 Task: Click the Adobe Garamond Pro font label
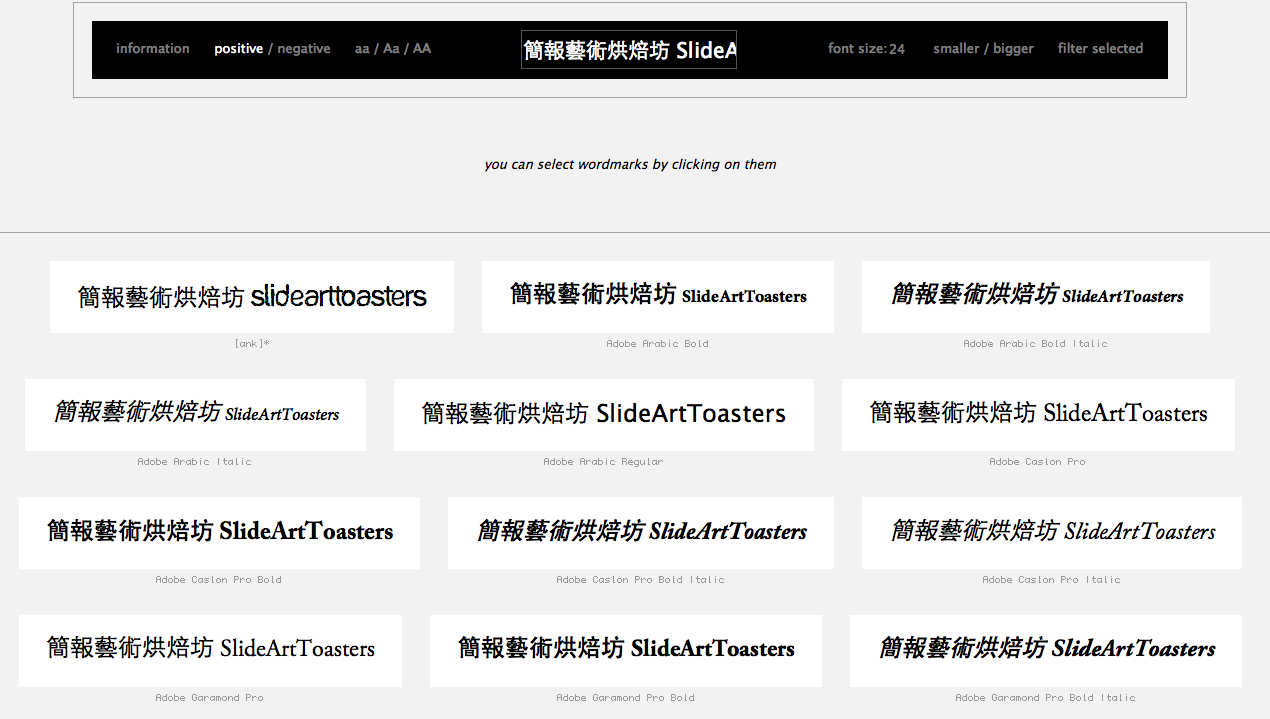[x=210, y=698]
